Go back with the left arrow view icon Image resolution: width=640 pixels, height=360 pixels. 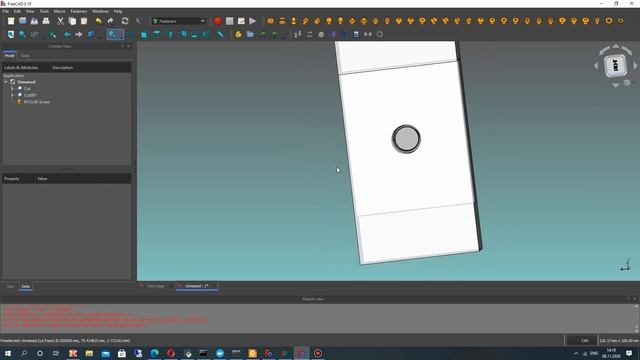click(67, 35)
